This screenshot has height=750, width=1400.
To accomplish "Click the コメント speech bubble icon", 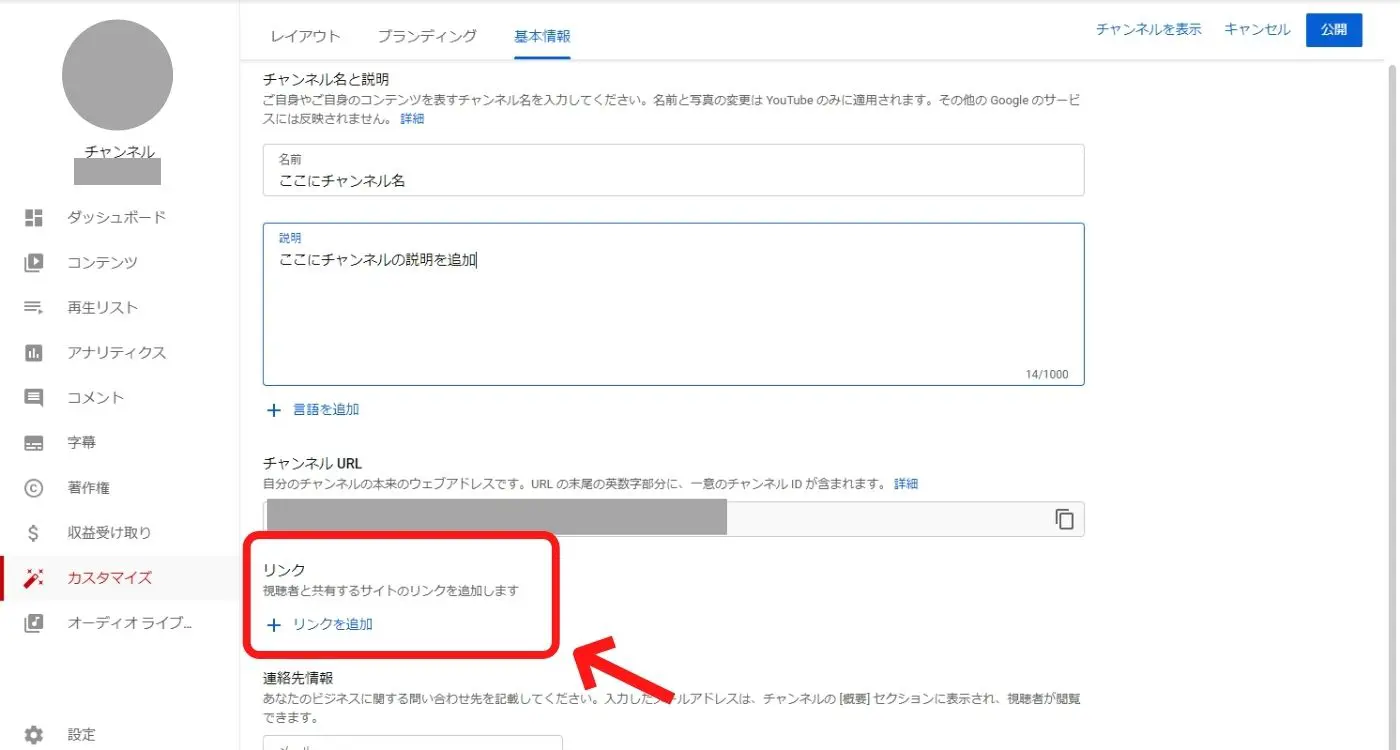I will (34, 397).
